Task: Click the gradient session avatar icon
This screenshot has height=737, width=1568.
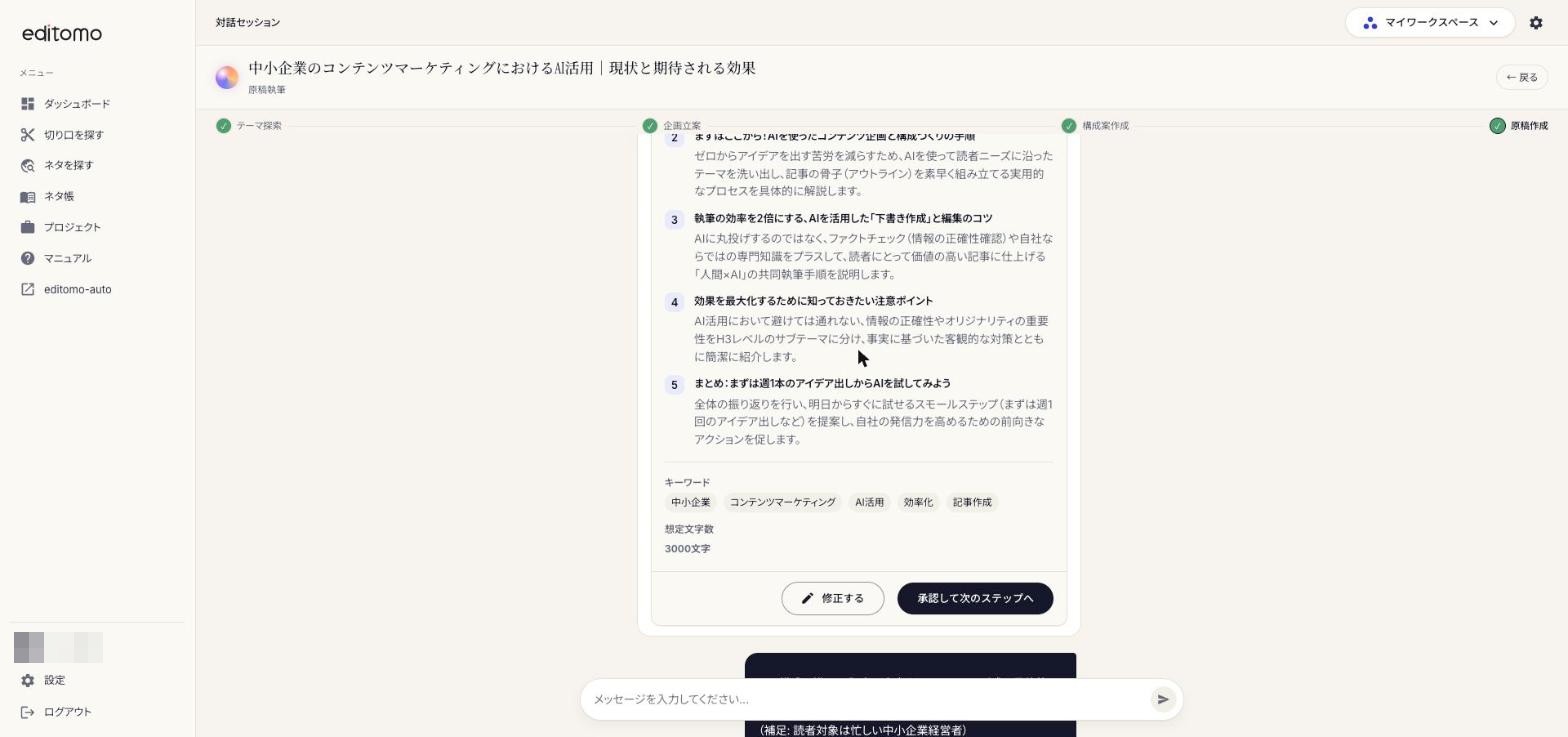Action: coord(227,77)
